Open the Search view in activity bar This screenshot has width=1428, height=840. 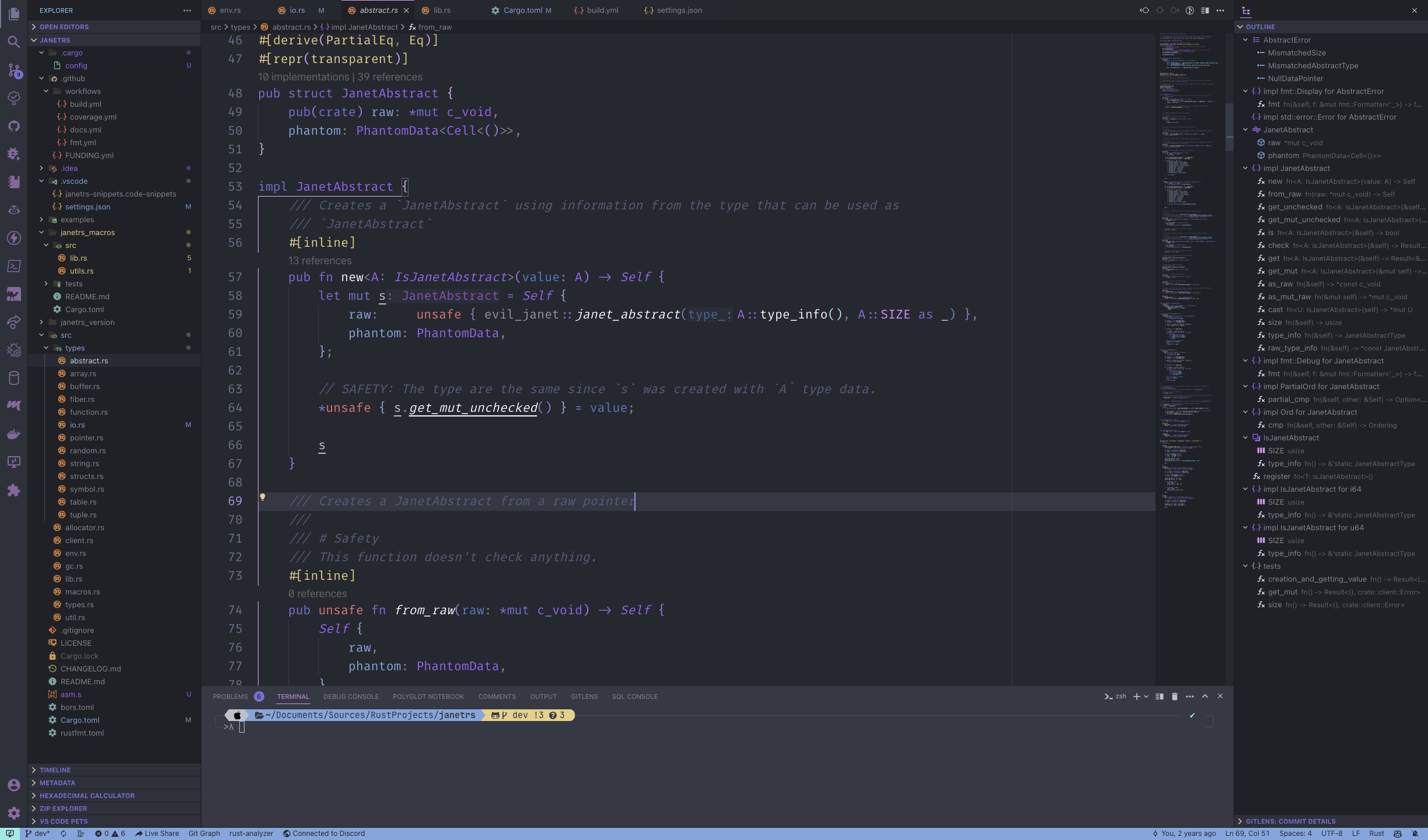[x=14, y=42]
